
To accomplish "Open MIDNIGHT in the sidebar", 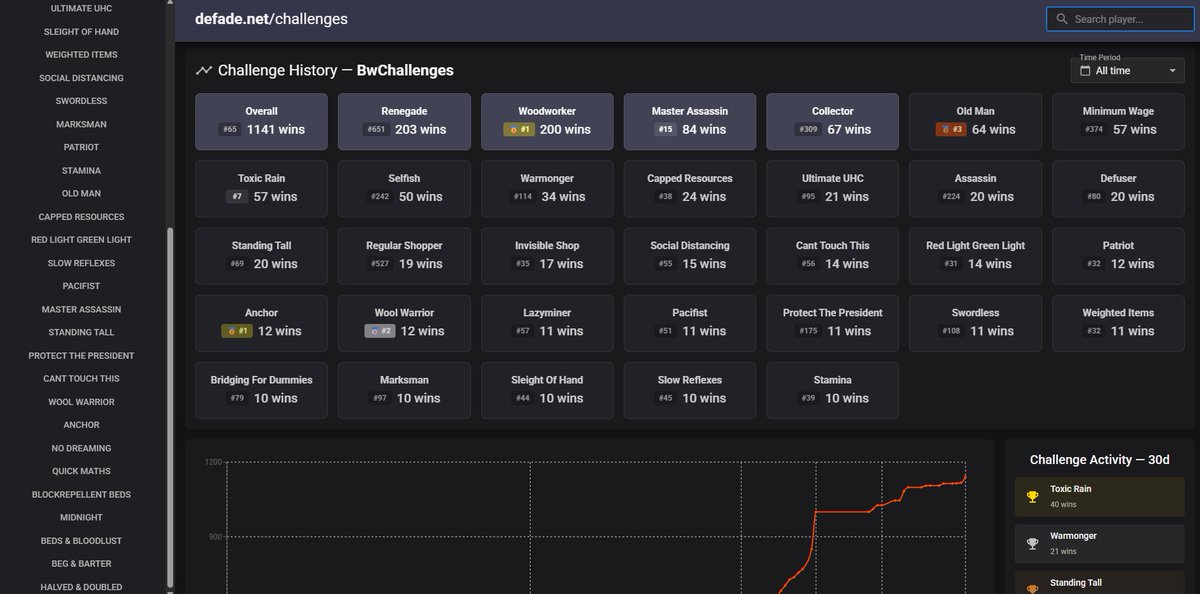I will pyautogui.click(x=82, y=518).
